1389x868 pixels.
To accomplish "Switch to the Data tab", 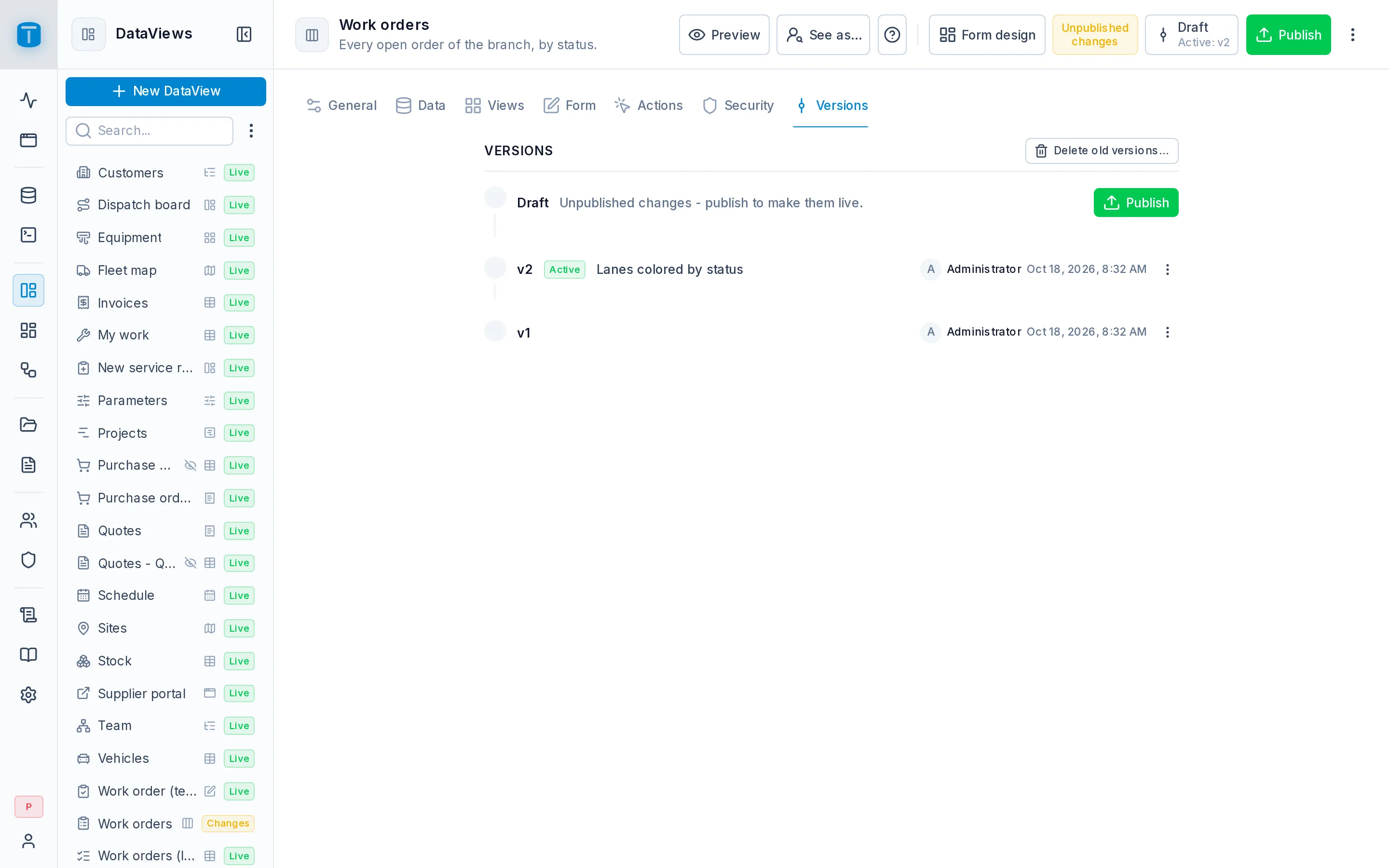I will (421, 106).
